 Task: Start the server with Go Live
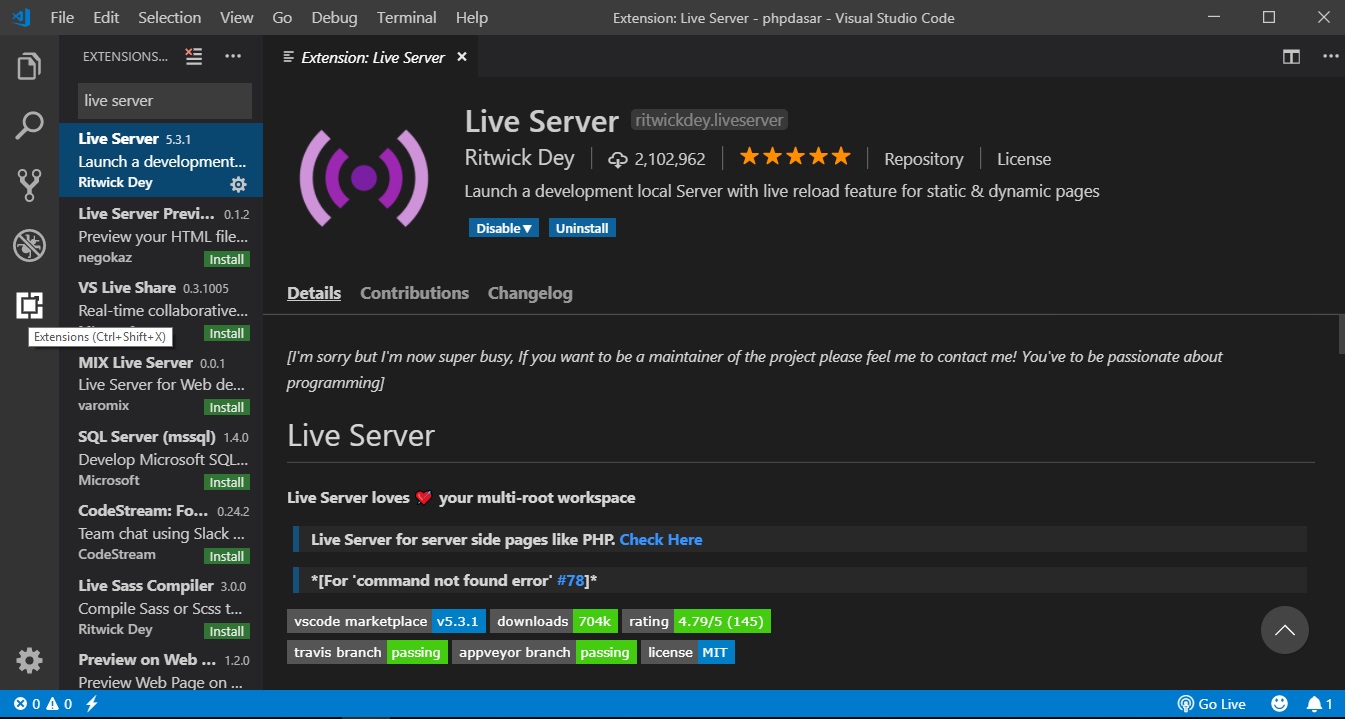tap(1212, 704)
